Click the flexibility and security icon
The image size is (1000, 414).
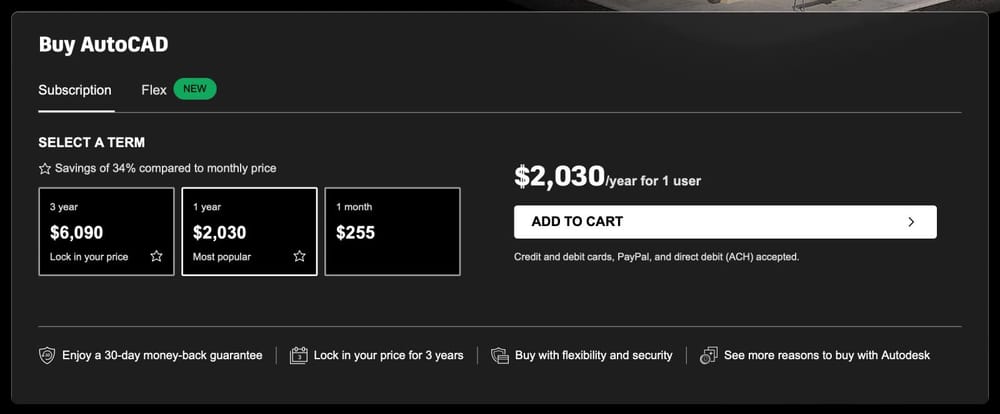coord(500,355)
